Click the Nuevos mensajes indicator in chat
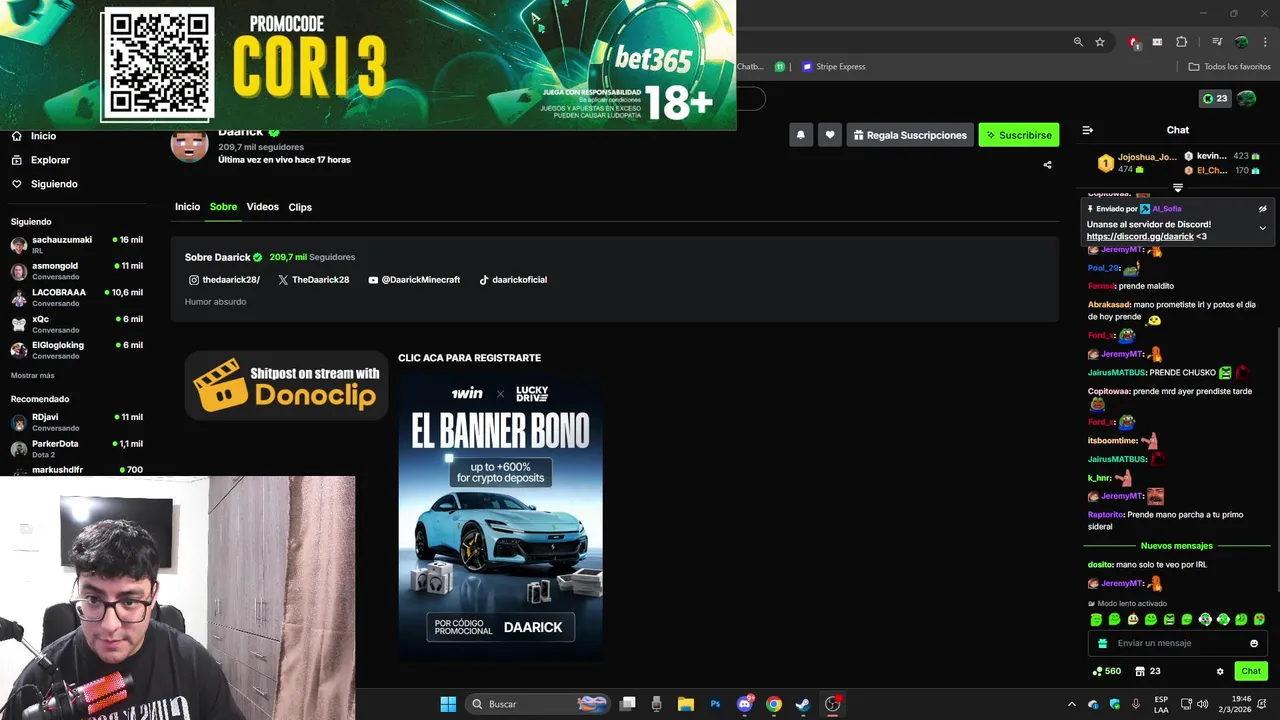Image resolution: width=1280 pixels, height=720 pixels. 1176,546
